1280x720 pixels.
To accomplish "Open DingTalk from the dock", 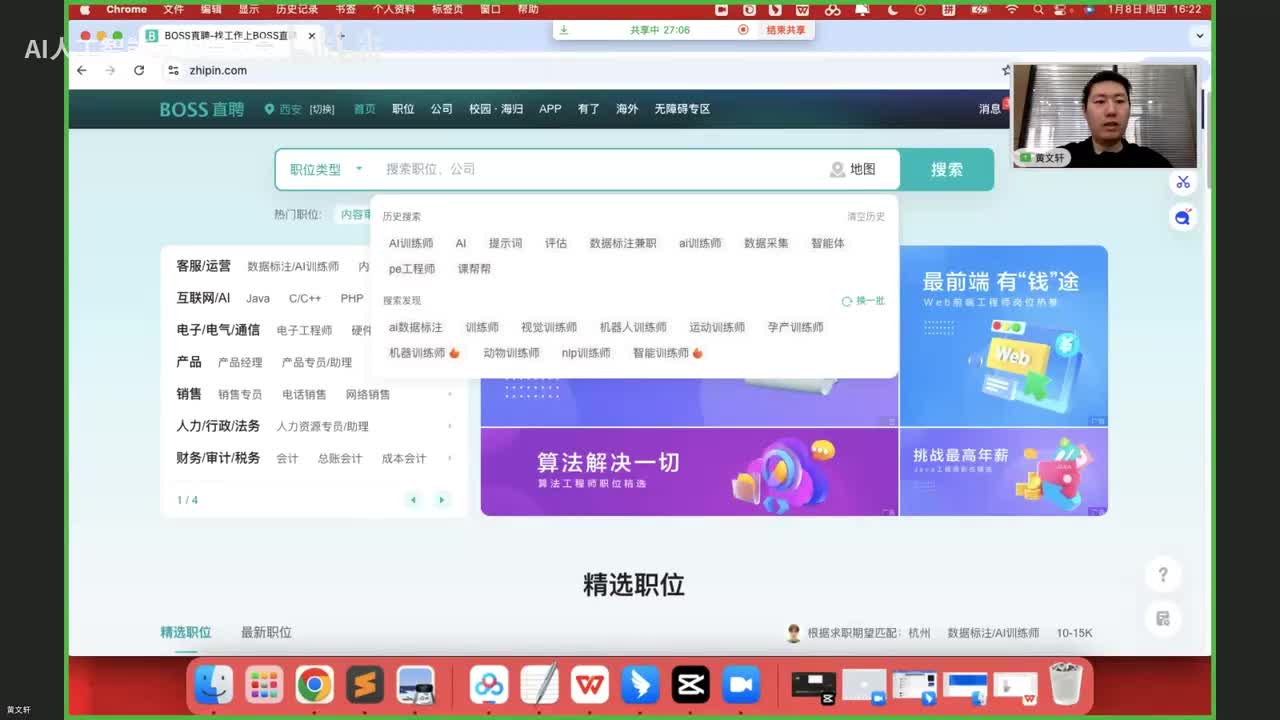I will pyautogui.click(x=641, y=685).
